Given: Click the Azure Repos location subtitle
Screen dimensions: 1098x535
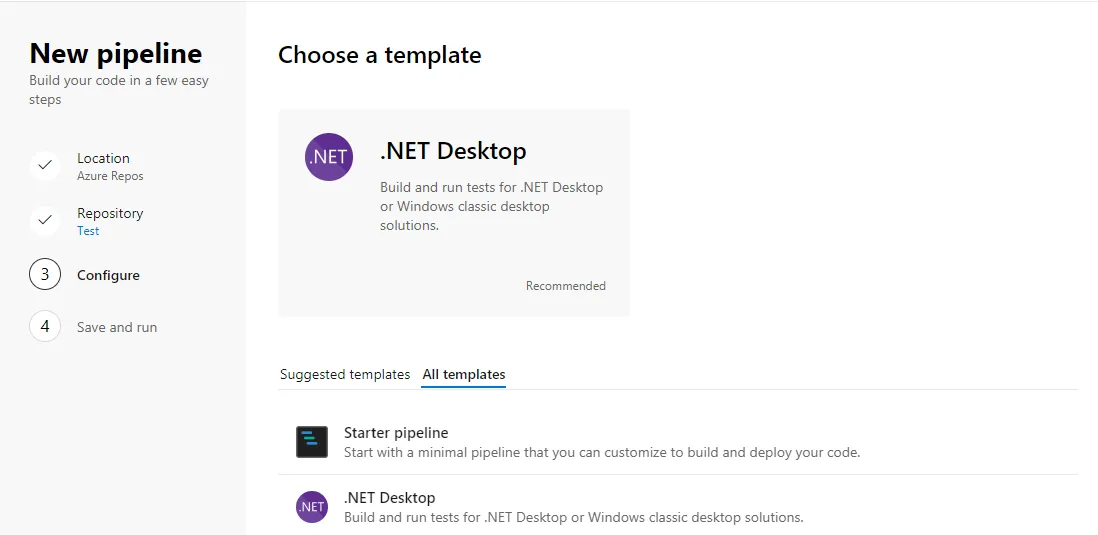Looking at the screenshot, I should tap(110, 176).
